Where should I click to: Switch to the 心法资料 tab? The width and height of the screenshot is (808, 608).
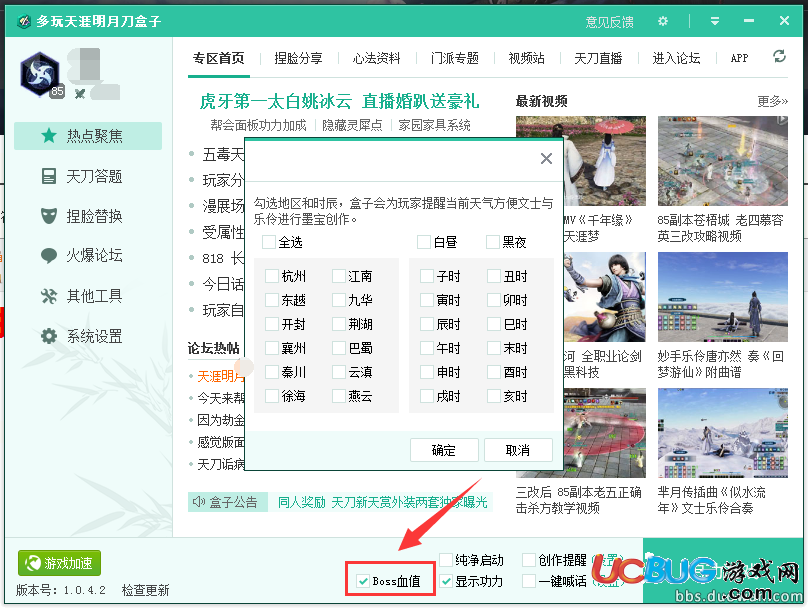[x=376, y=58]
